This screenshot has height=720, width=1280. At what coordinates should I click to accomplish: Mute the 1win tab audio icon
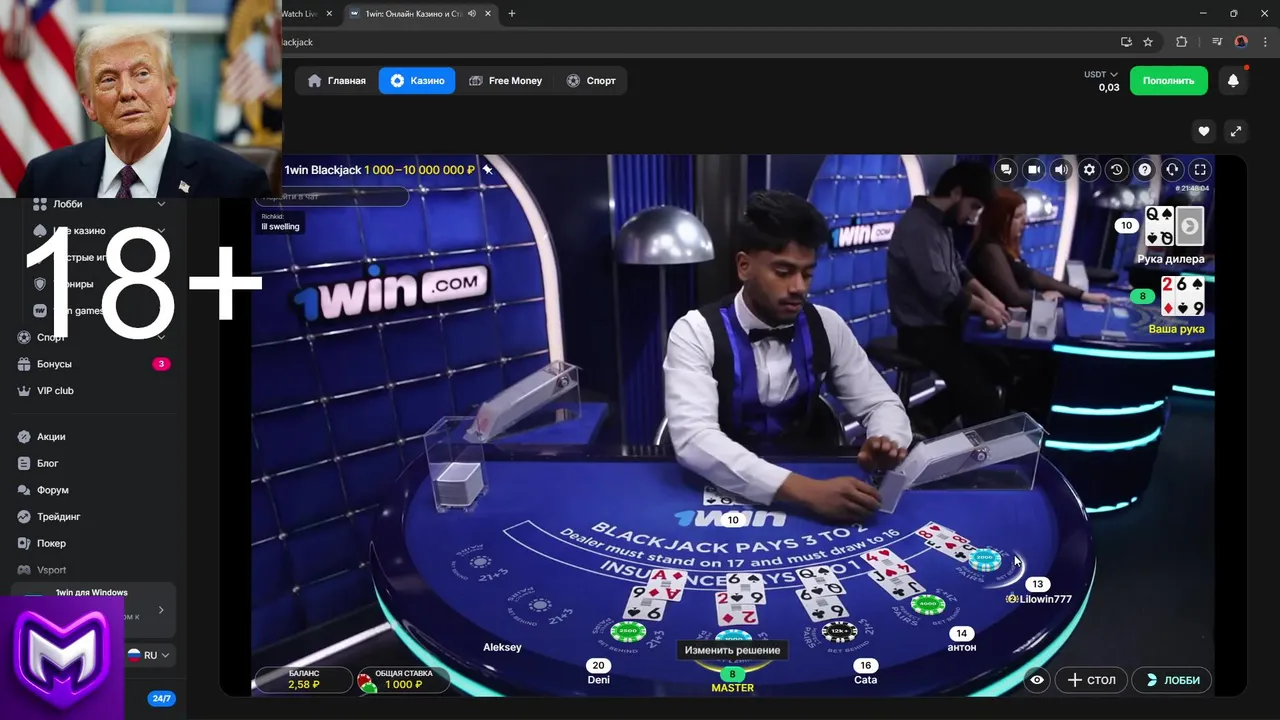click(471, 14)
